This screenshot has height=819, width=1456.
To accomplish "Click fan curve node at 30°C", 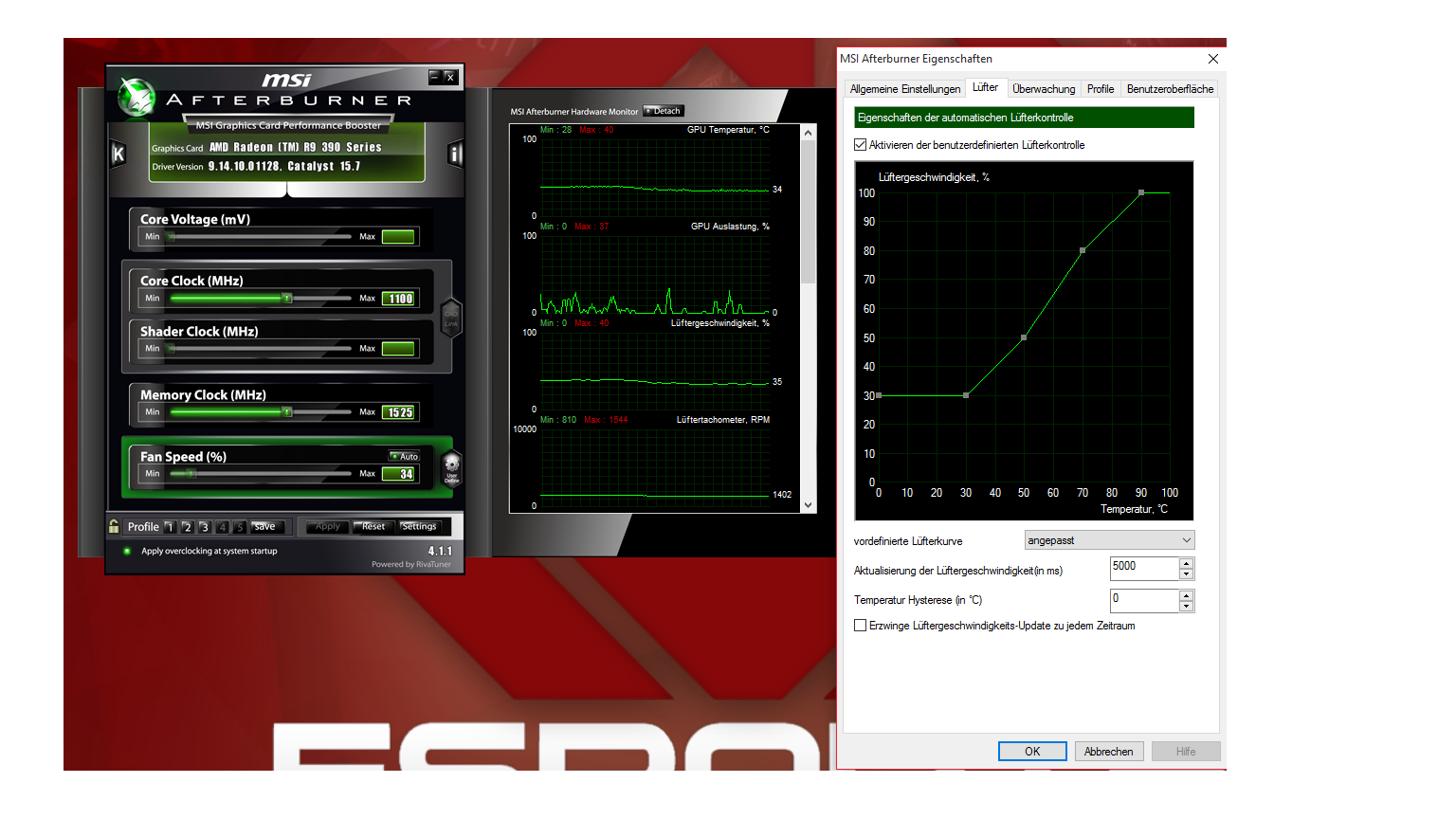I will pyautogui.click(x=966, y=395).
